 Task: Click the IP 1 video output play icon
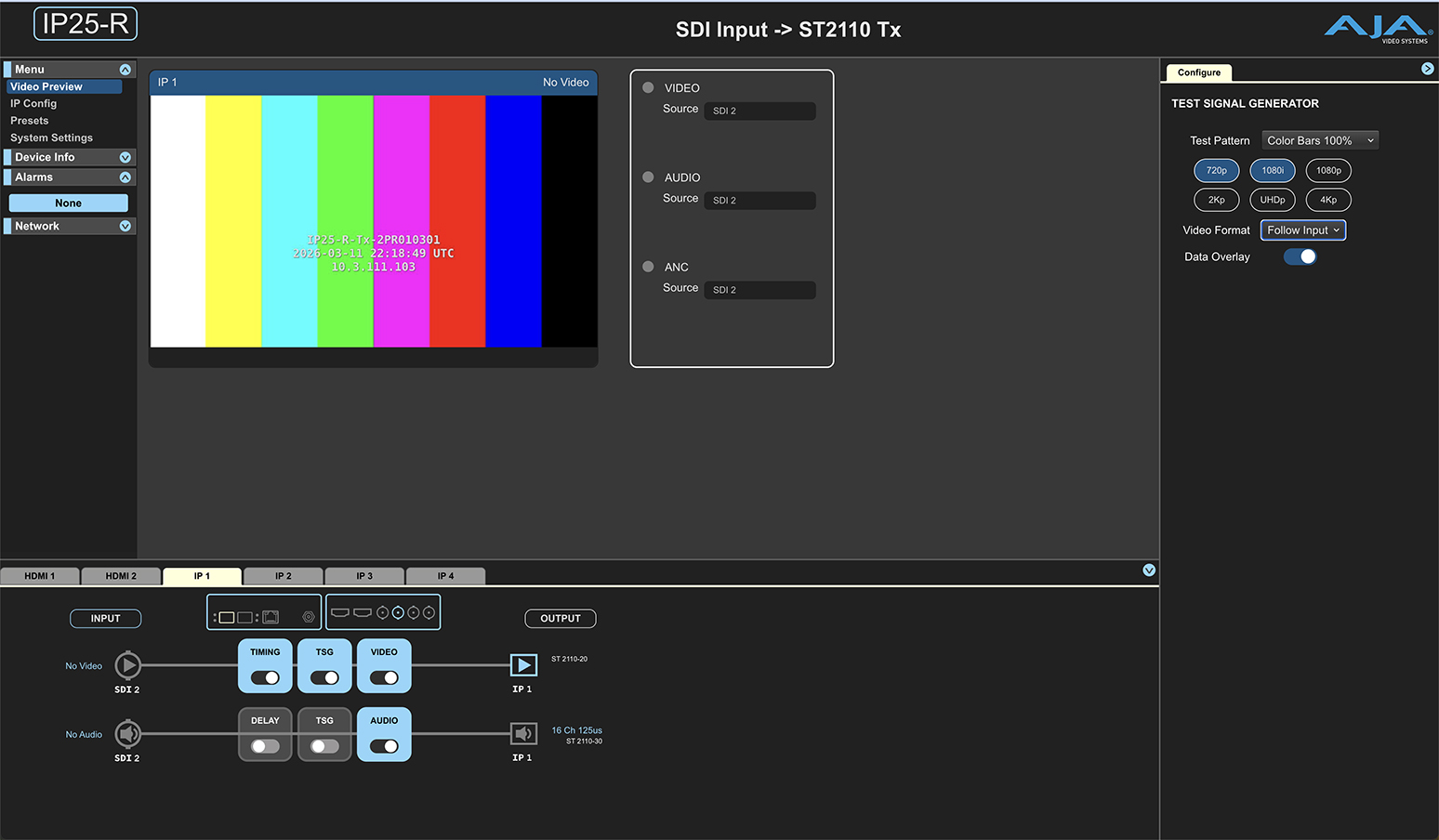tap(523, 665)
